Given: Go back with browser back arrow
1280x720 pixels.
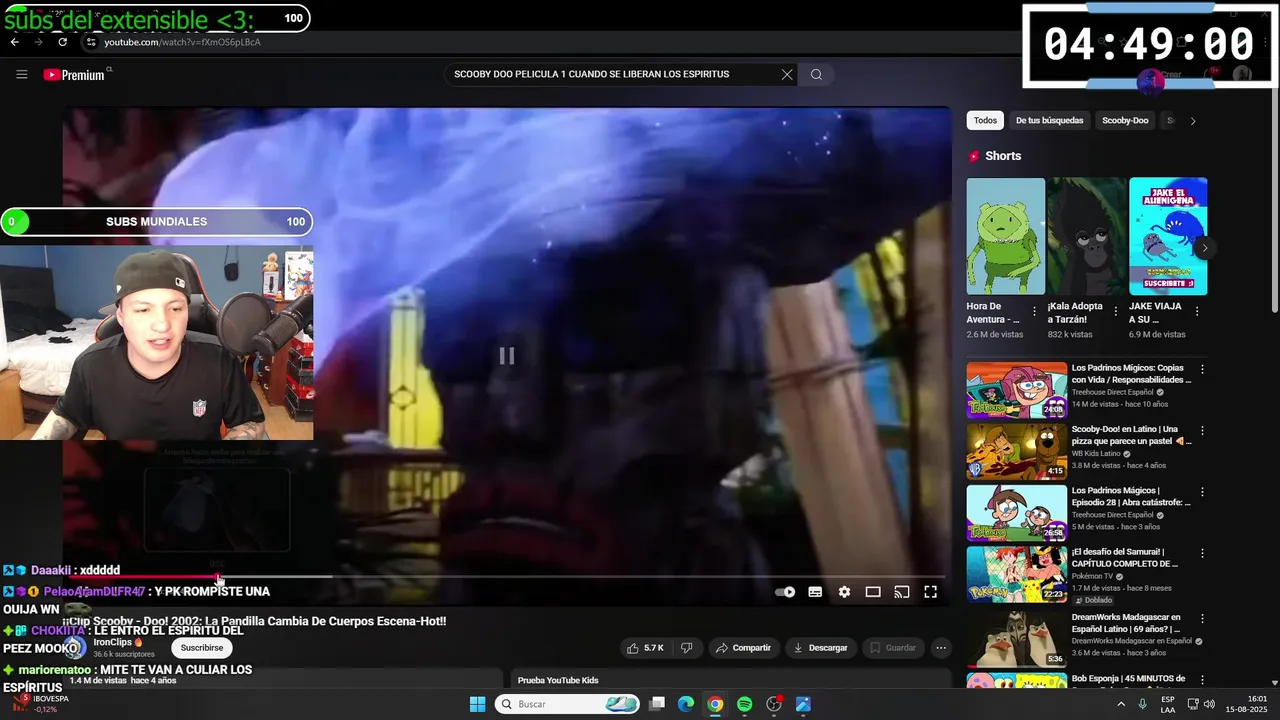Looking at the screenshot, I should [x=14, y=42].
